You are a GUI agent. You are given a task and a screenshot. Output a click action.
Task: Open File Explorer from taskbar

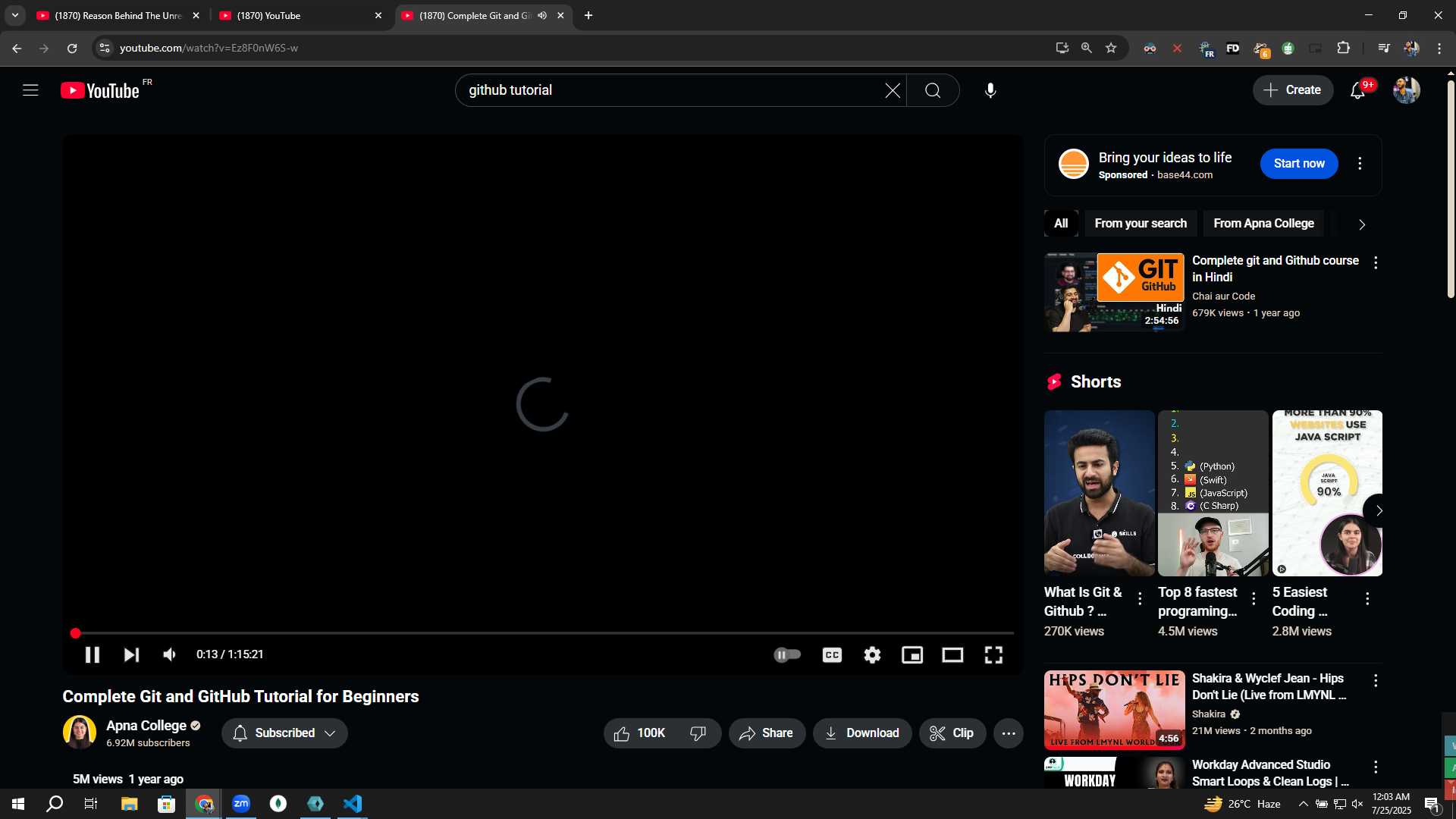coord(129,804)
